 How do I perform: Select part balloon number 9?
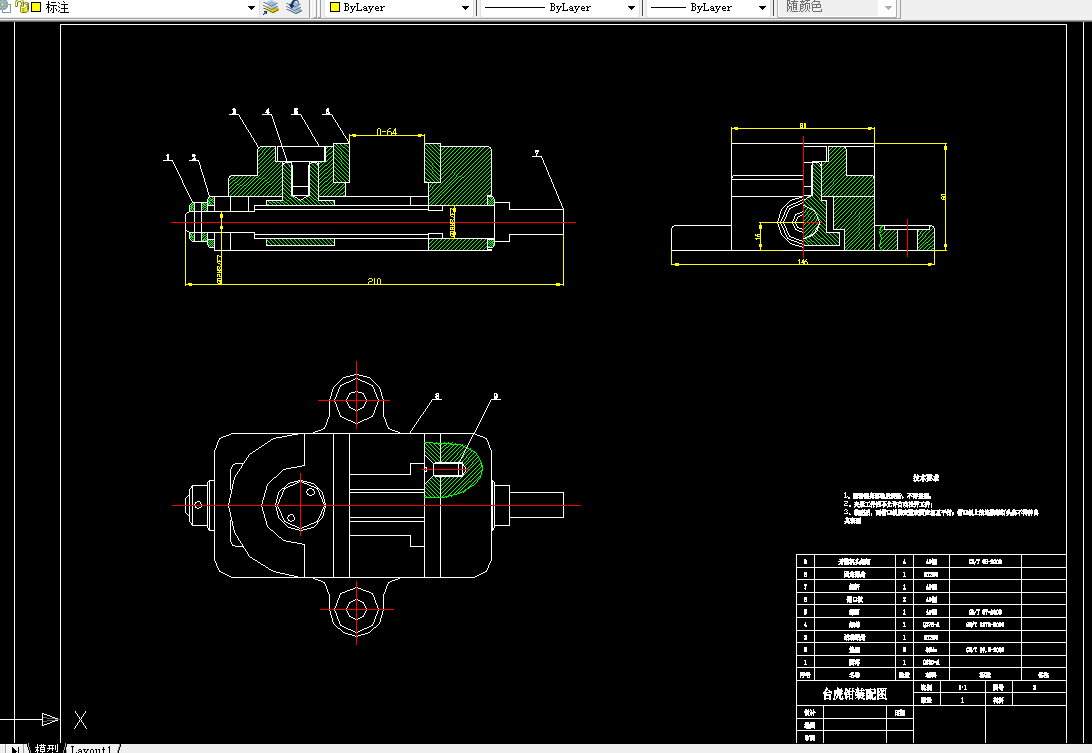[x=496, y=396]
